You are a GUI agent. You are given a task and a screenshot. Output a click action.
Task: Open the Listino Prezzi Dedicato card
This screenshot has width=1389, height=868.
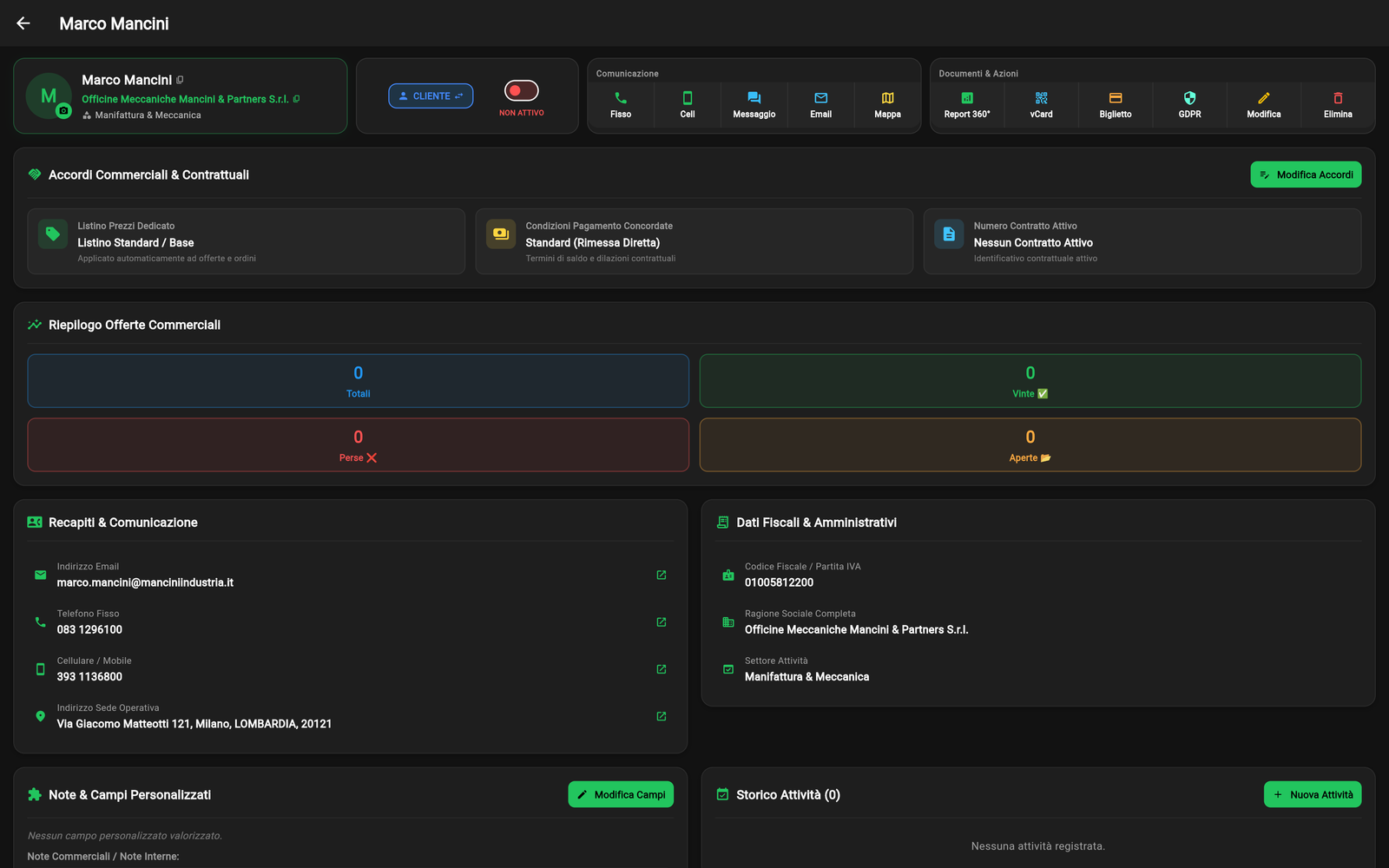247,241
